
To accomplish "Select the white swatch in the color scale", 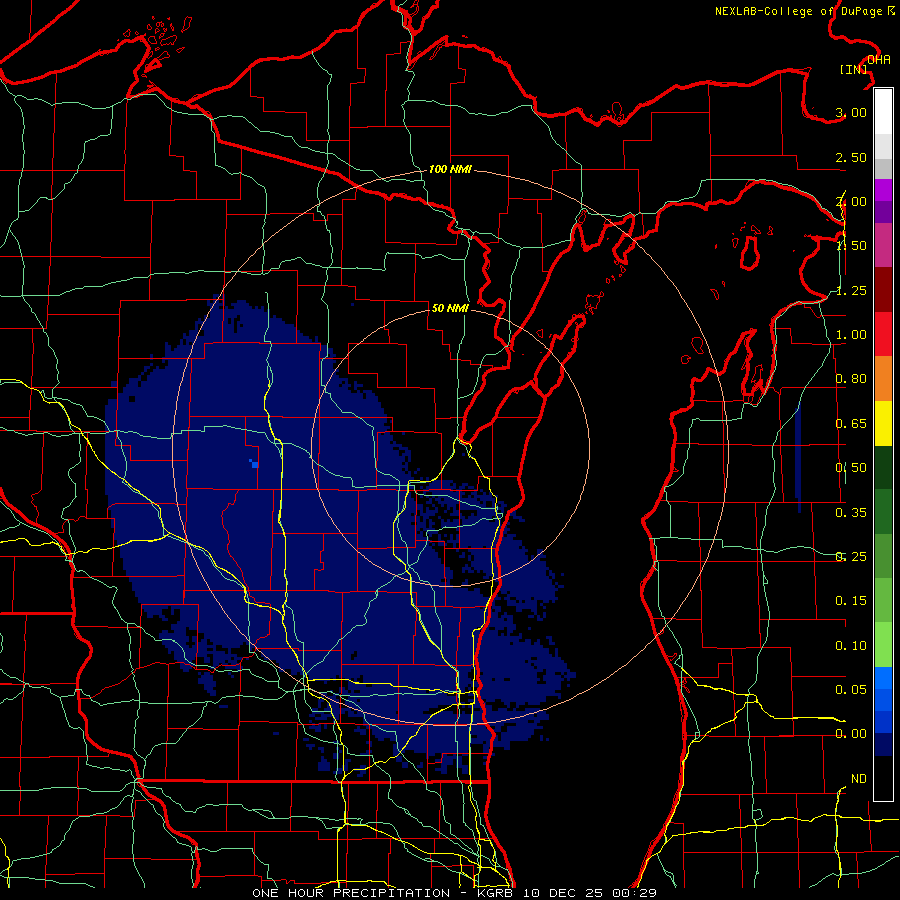I will (883, 111).
